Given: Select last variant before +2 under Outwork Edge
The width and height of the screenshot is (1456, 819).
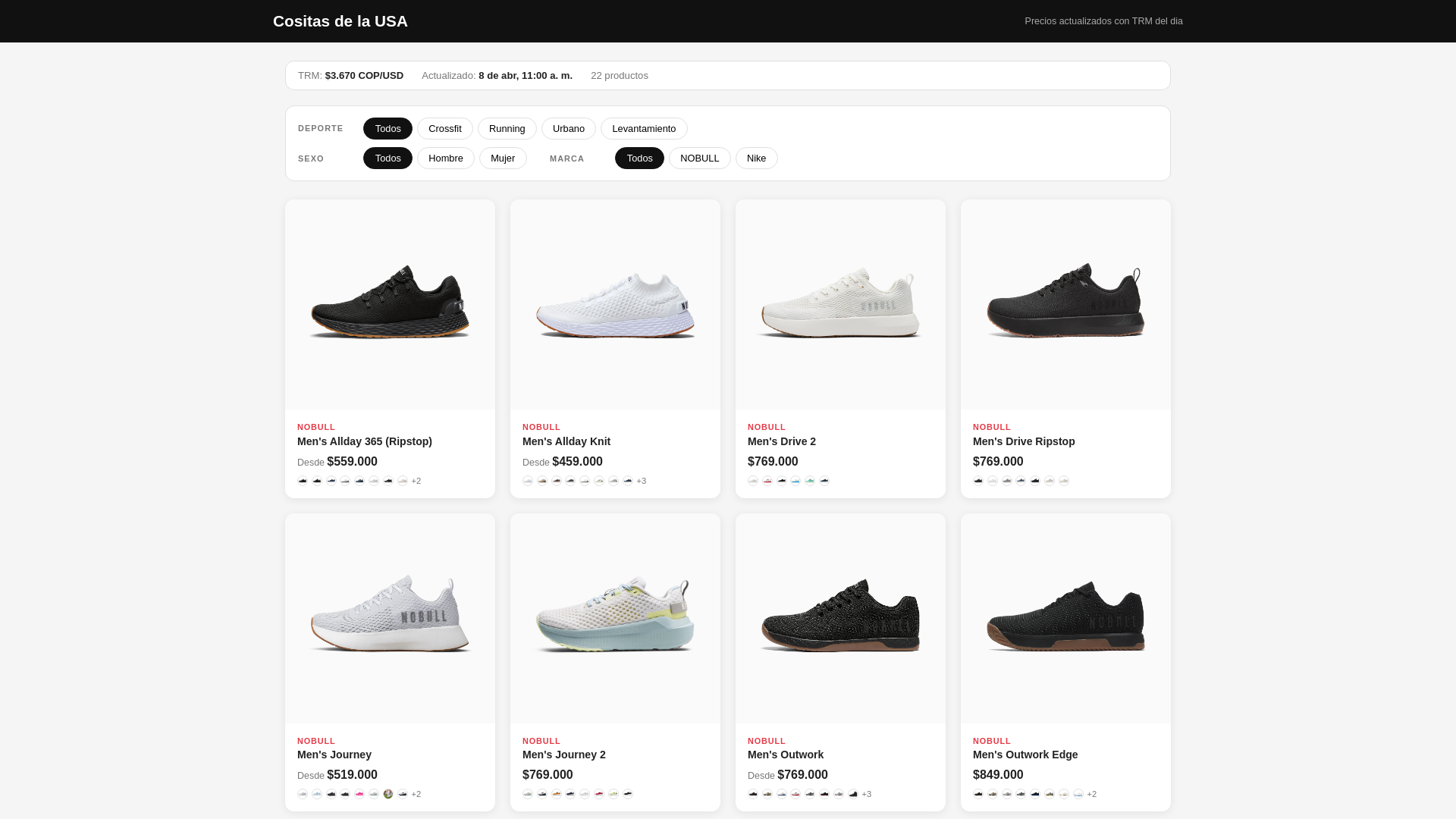Looking at the screenshot, I should 1078,794.
